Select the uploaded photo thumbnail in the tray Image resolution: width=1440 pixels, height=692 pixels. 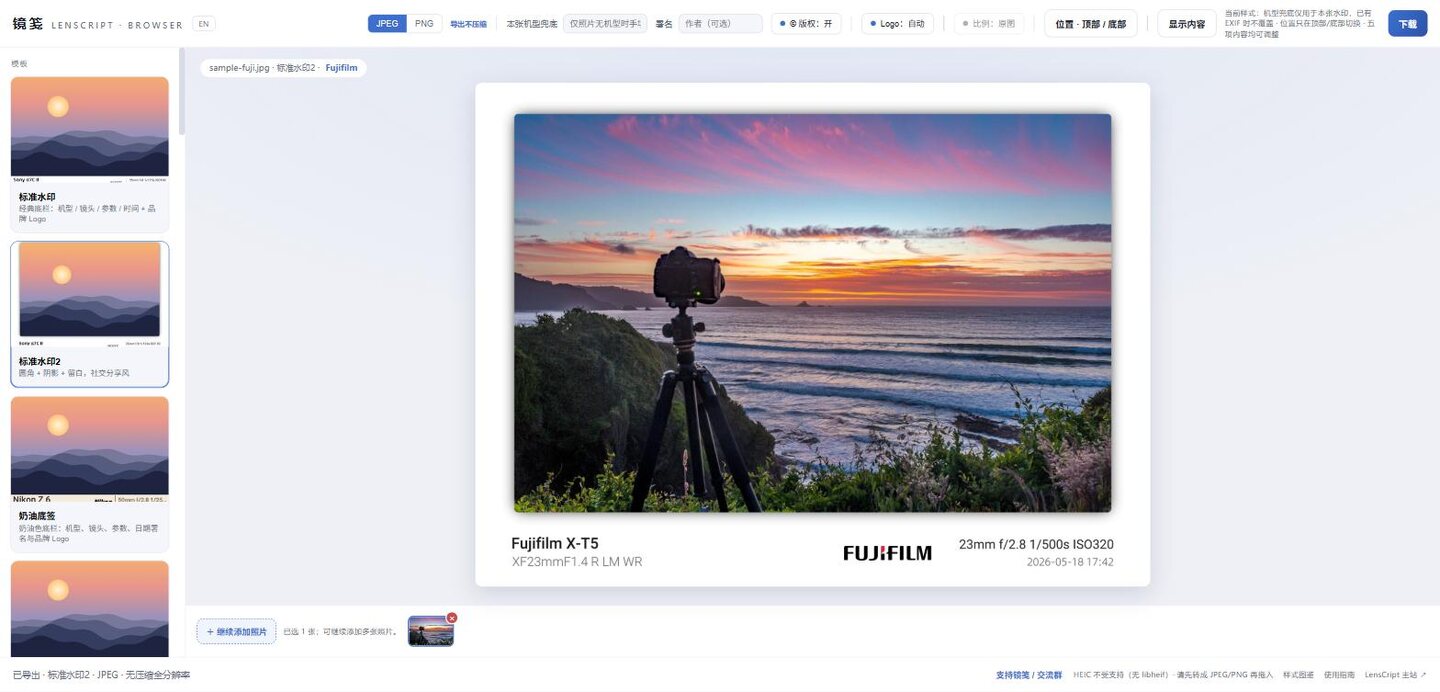pyautogui.click(x=430, y=631)
